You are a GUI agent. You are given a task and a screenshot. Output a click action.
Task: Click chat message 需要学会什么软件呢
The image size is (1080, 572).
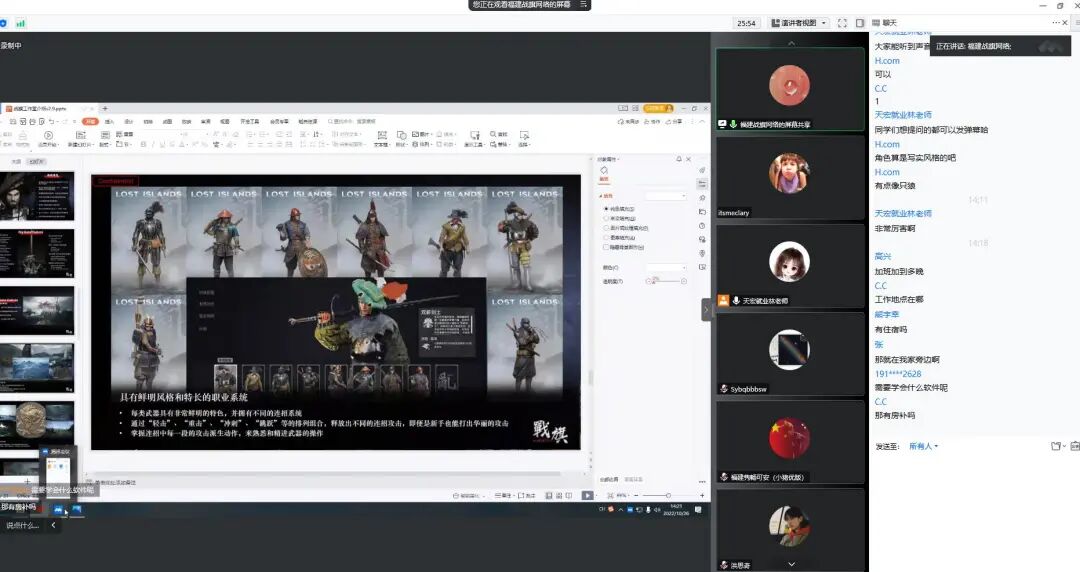911,387
